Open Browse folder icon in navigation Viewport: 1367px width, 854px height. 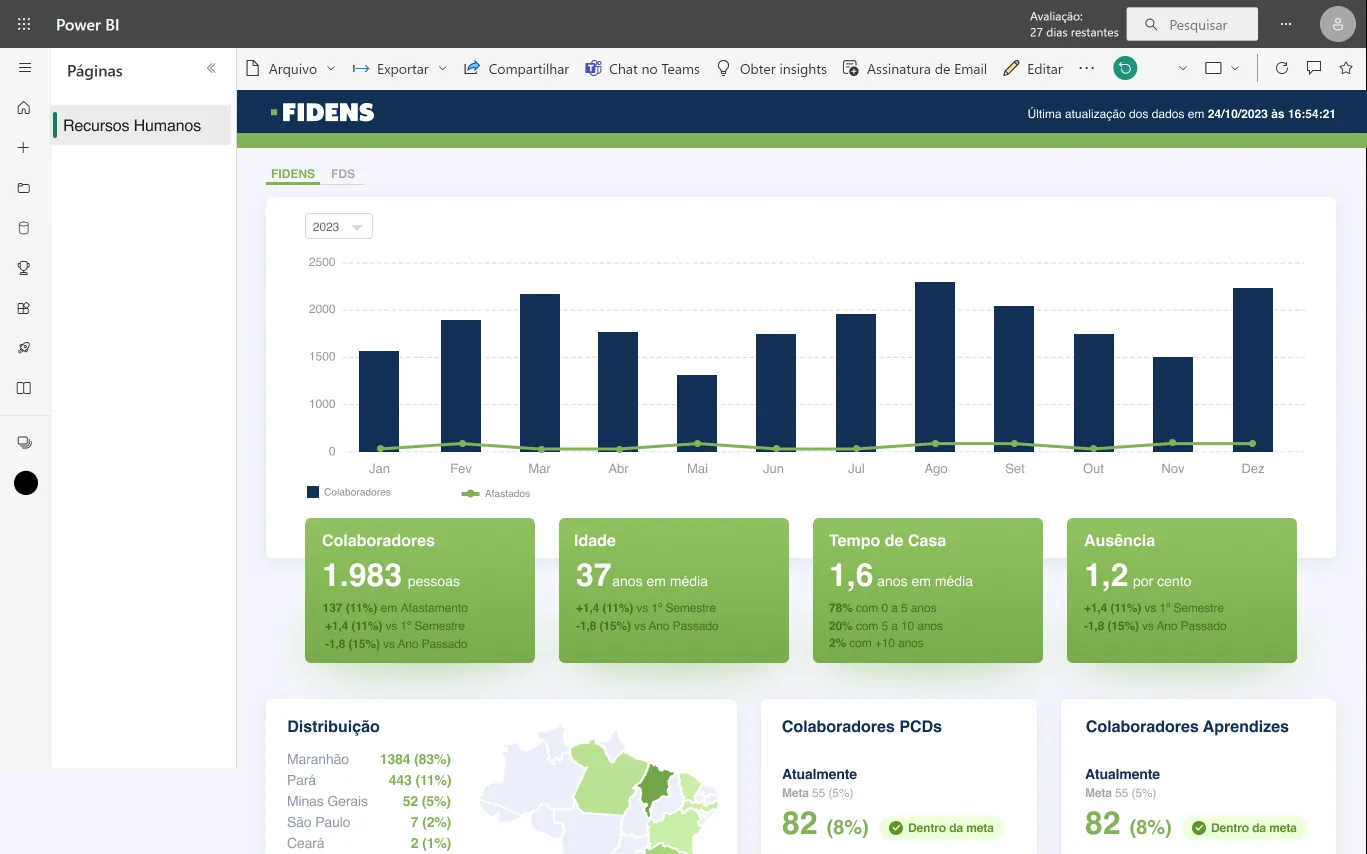coord(24,188)
